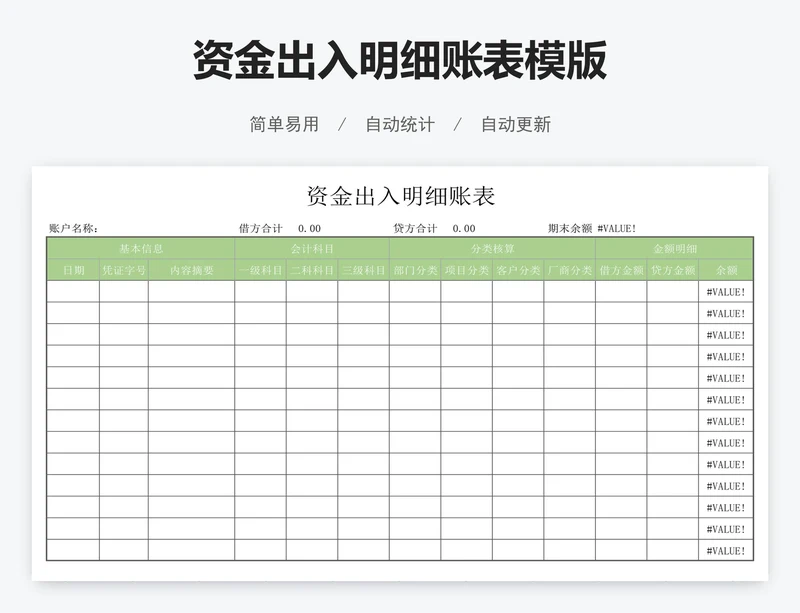The height and width of the screenshot is (613, 800).
Task: Select the 贷方金额 column header
Action: [x=672, y=271]
